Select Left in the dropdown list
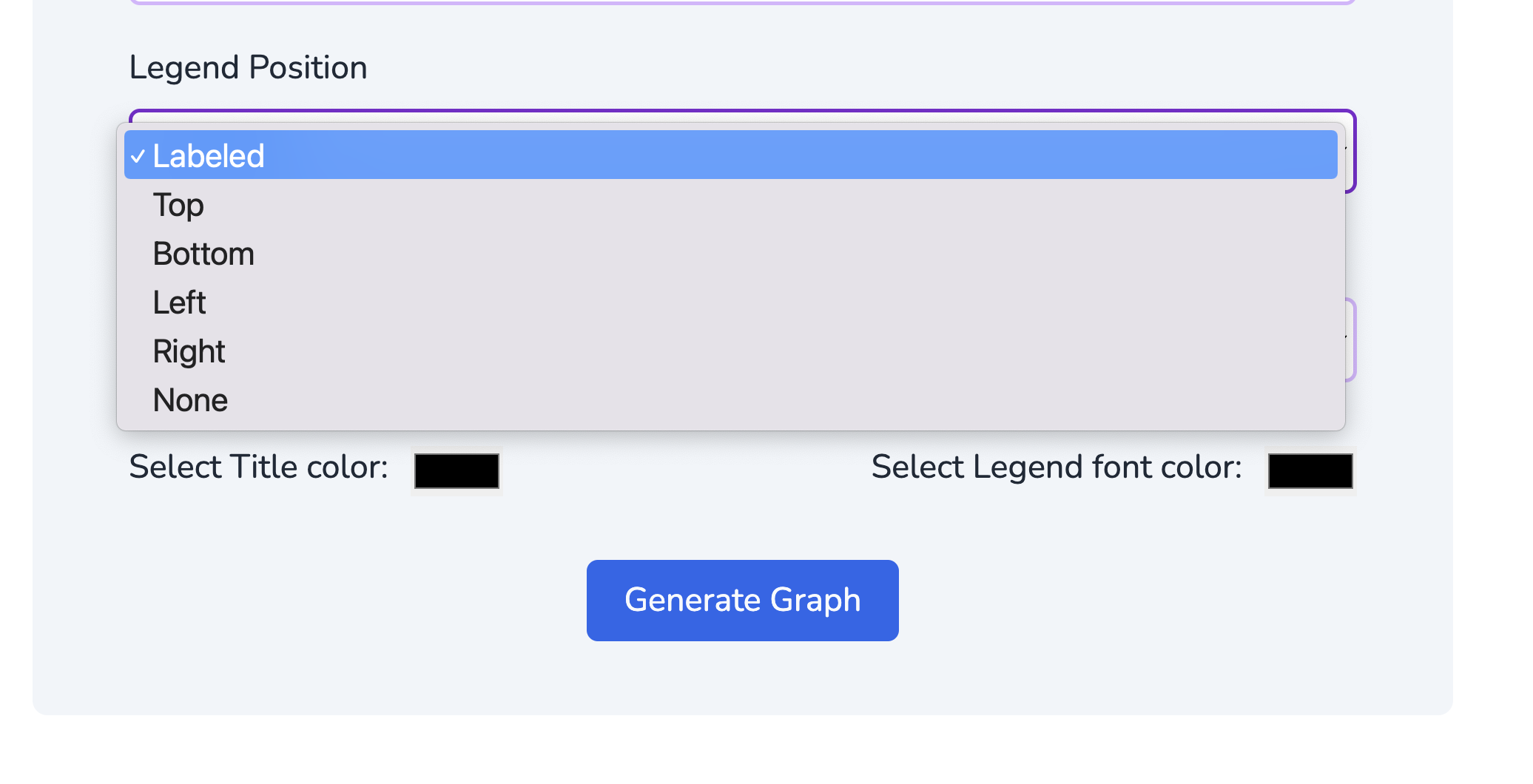 click(179, 303)
